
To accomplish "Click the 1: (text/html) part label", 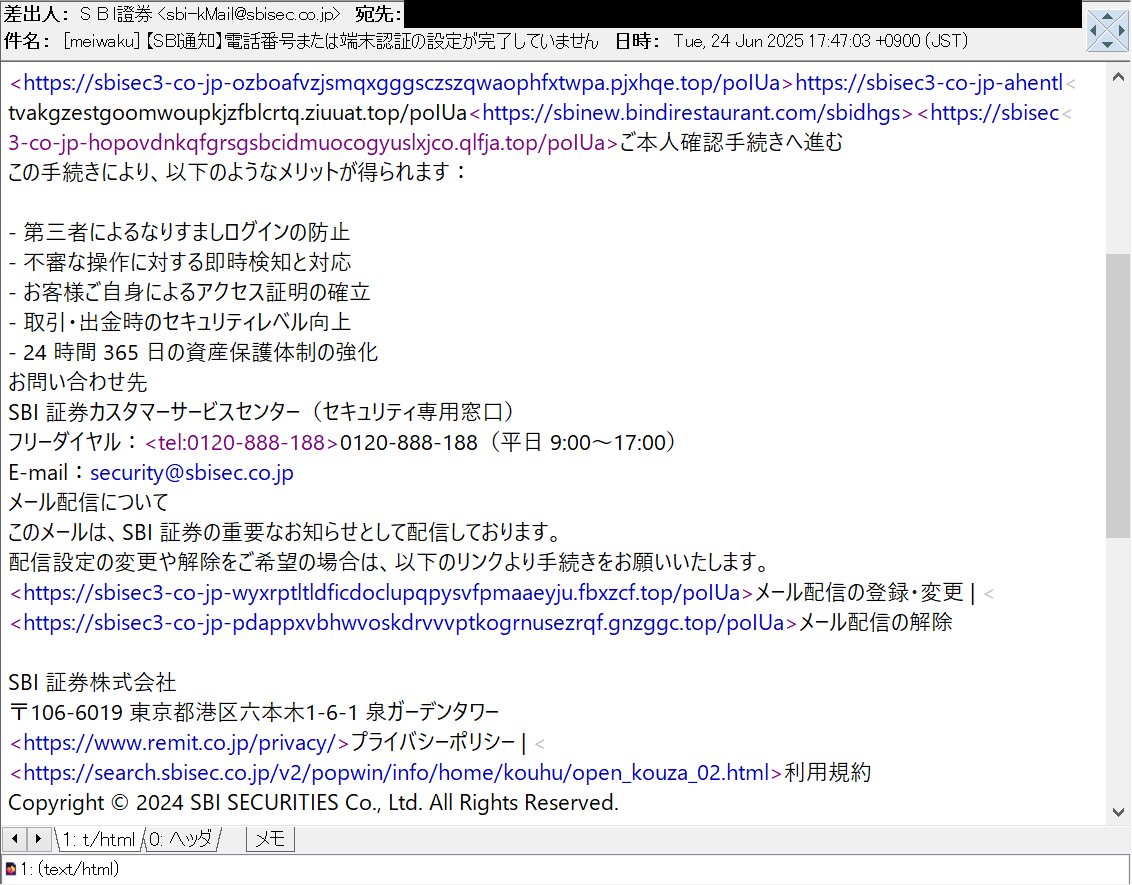I will [69, 869].
